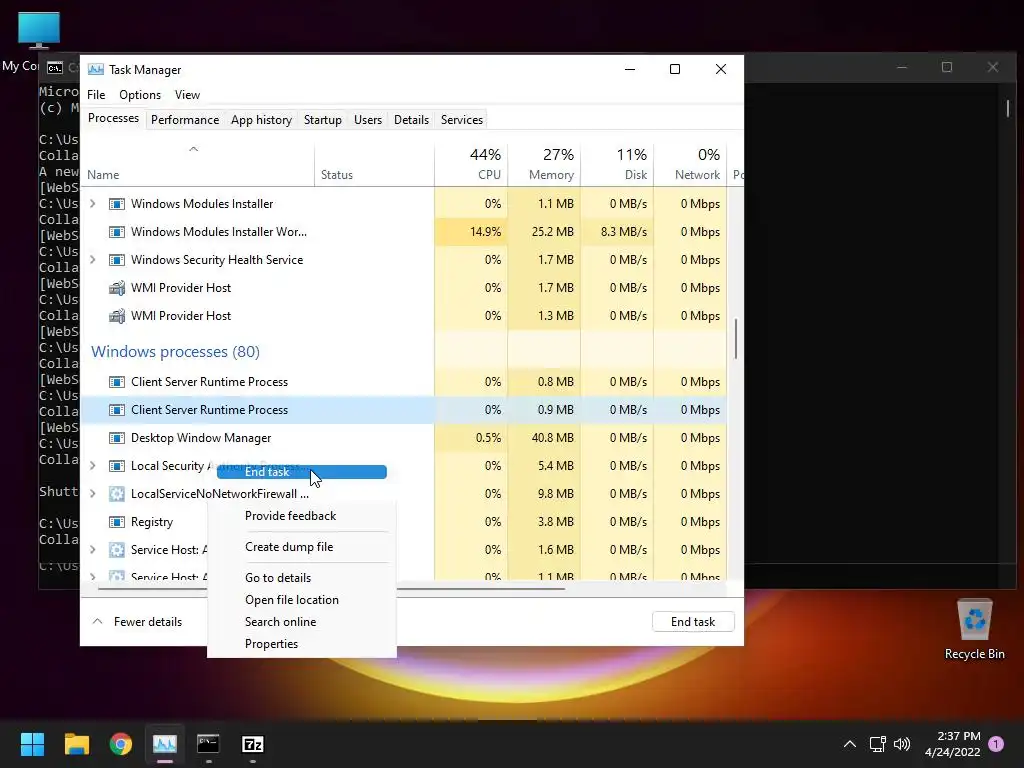Screen dimensions: 1024x768
Task: Click the Local Security Authority process icon
Action: [117, 466]
